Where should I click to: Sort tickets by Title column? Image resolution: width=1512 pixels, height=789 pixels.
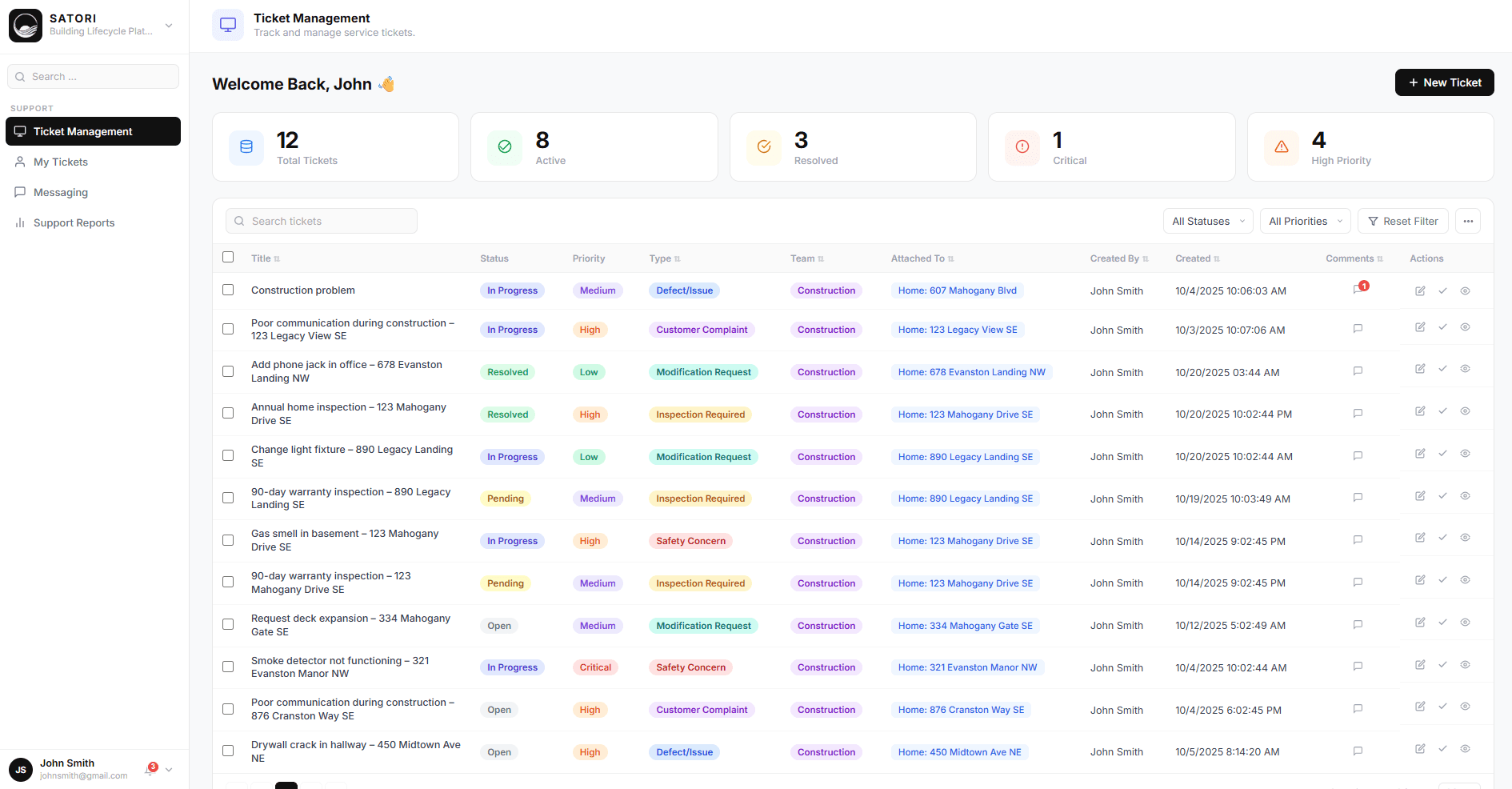tap(266, 258)
